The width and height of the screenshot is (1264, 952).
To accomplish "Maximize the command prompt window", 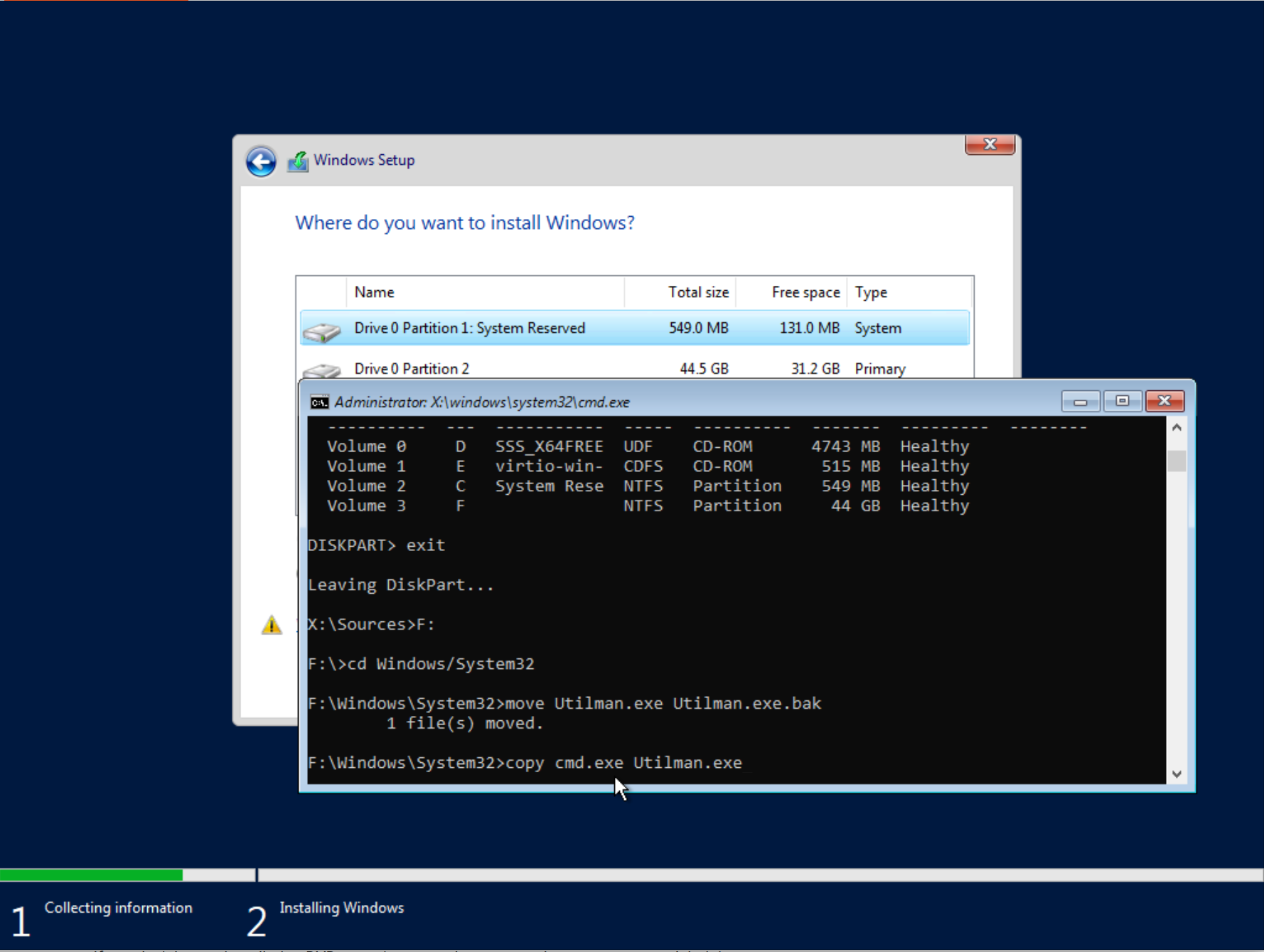I will pyautogui.click(x=1123, y=402).
